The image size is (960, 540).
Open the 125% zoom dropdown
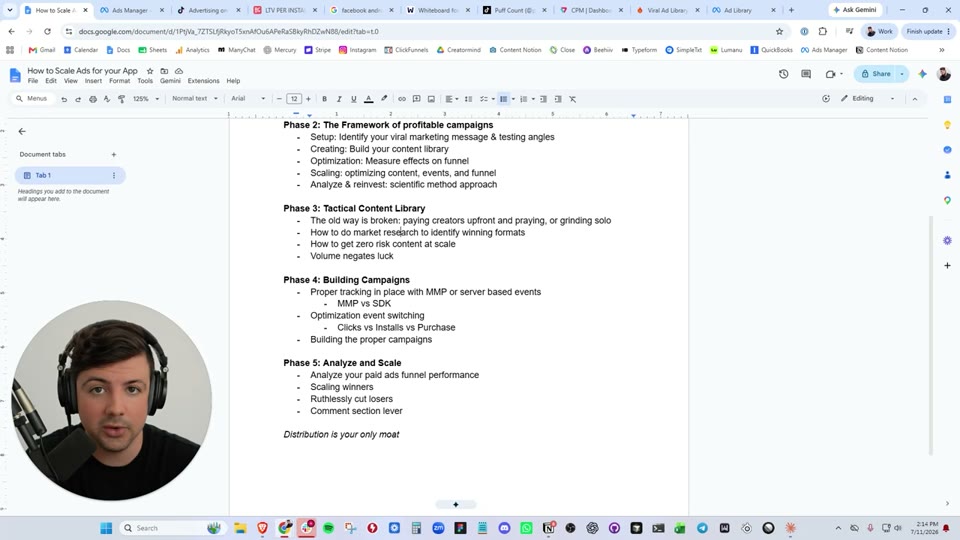(x=146, y=99)
